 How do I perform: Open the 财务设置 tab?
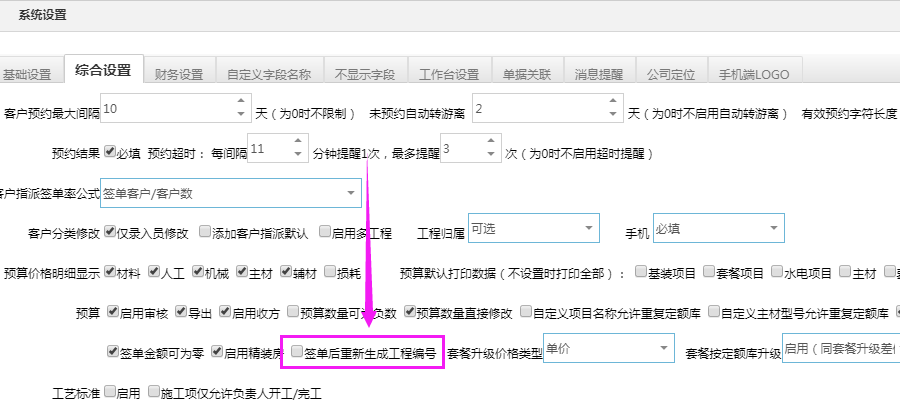point(179,74)
